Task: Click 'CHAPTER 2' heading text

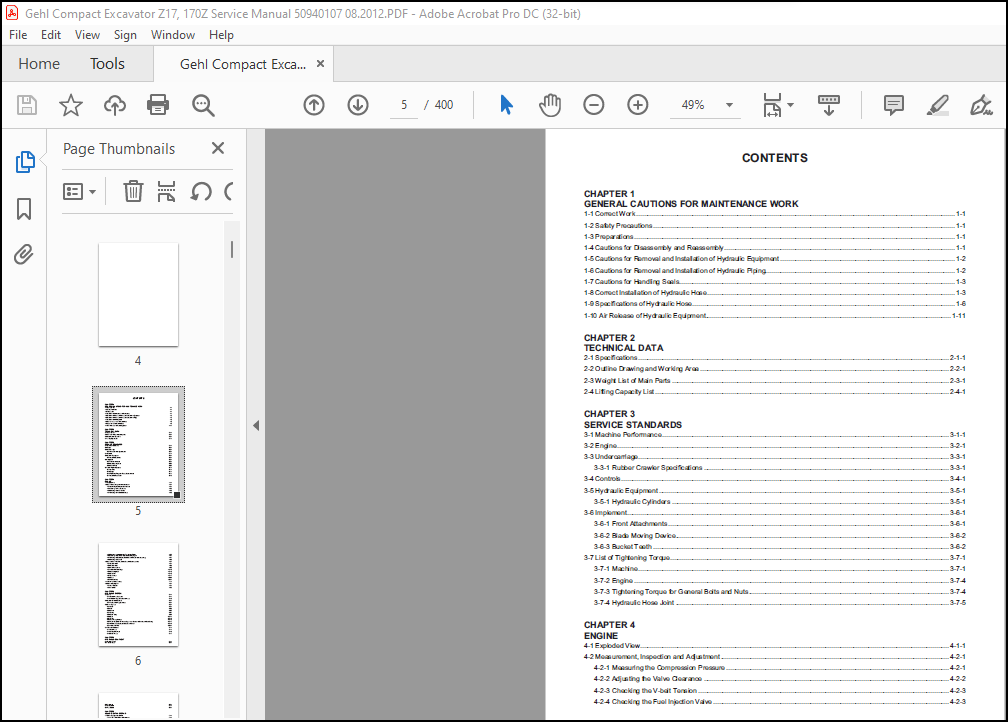Action: (x=609, y=338)
